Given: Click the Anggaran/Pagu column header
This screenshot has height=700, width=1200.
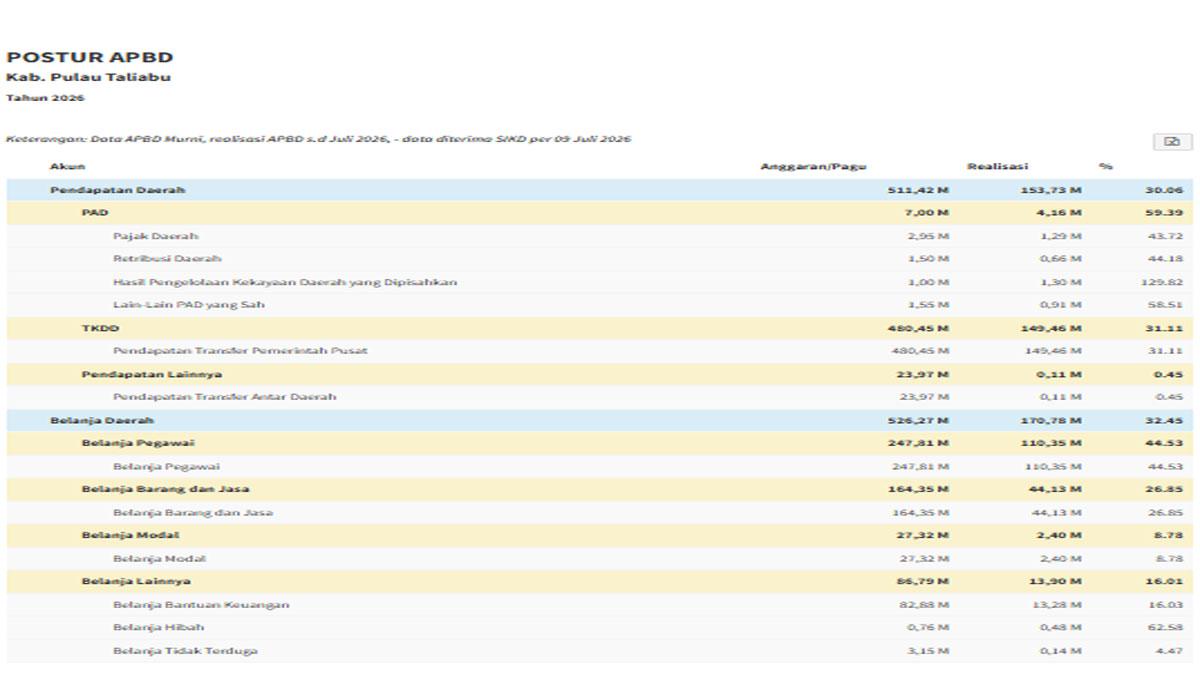Looking at the screenshot, I should (x=813, y=166).
